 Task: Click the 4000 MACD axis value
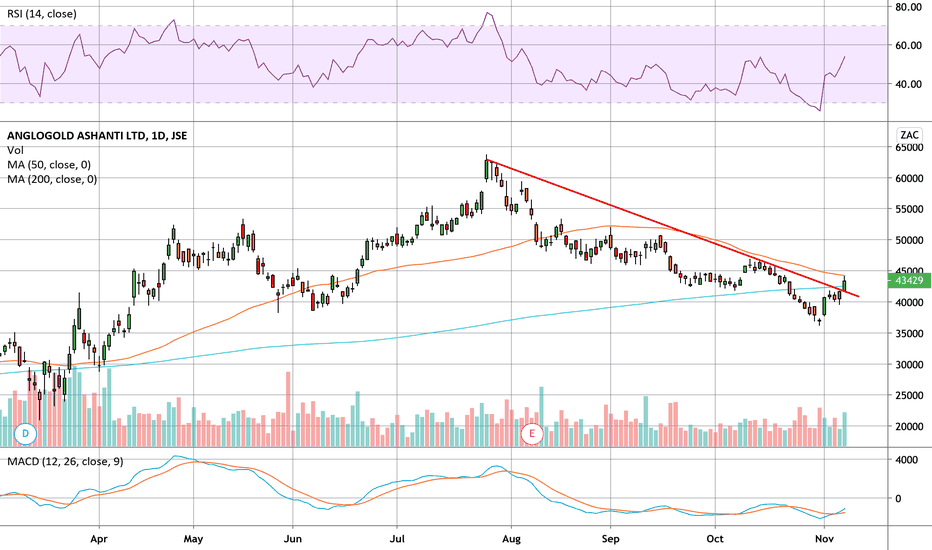coord(906,460)
